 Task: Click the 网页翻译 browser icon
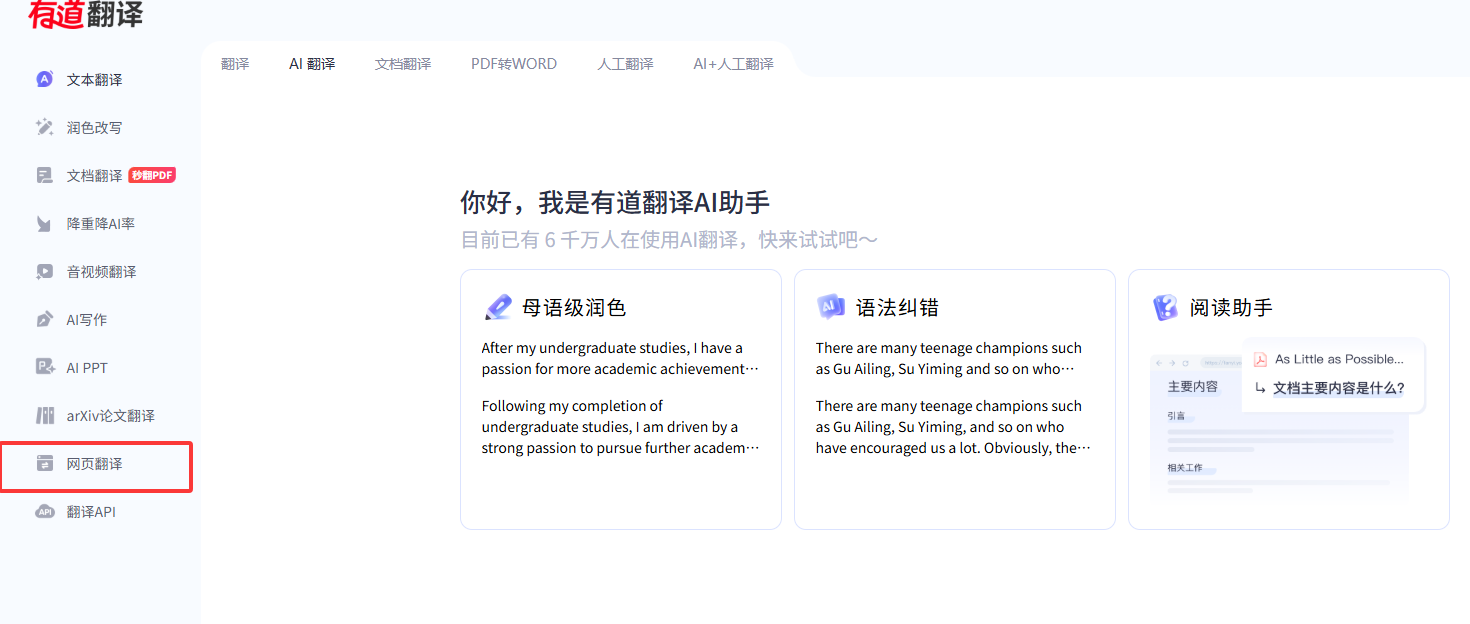coord(44,464)
